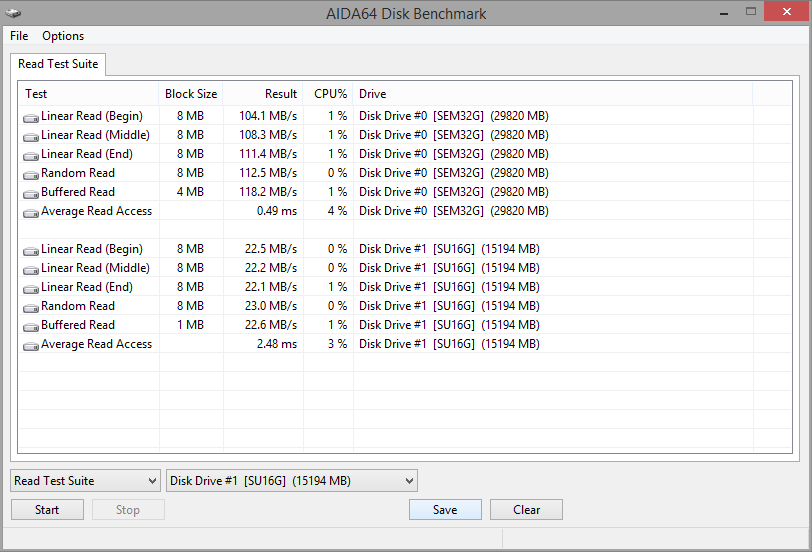Click drive icon for SEM32G Linear Read (Middle)

click(x=31, y=137)
